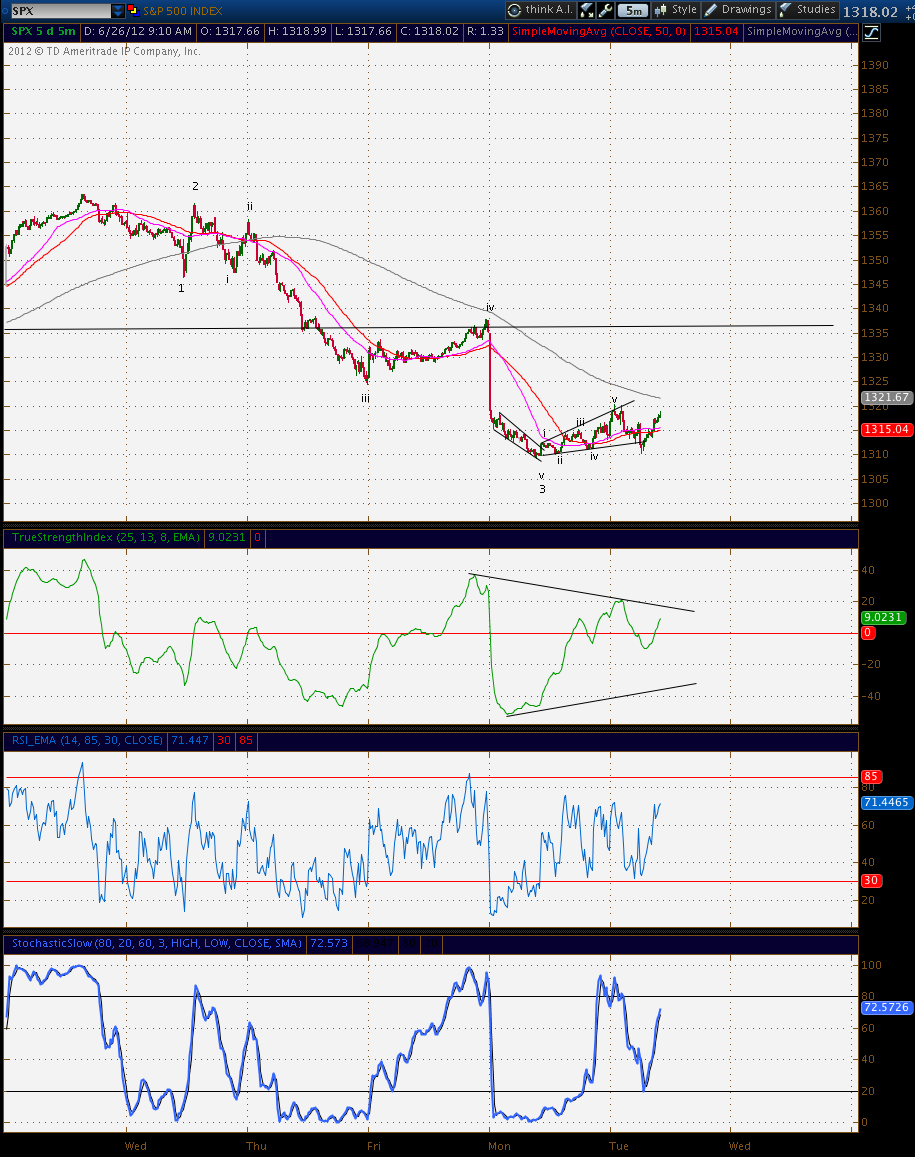Click the D: 6/26/12 9:10 AM date readout
915x1157 pixels.
[x=138, y=32]
